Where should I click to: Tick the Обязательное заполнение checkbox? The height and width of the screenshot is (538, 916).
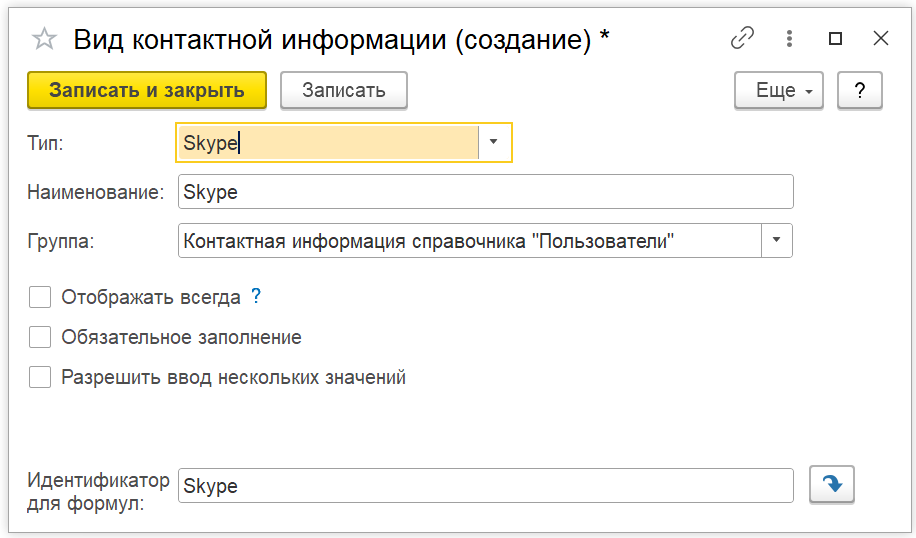pos(40,337)
